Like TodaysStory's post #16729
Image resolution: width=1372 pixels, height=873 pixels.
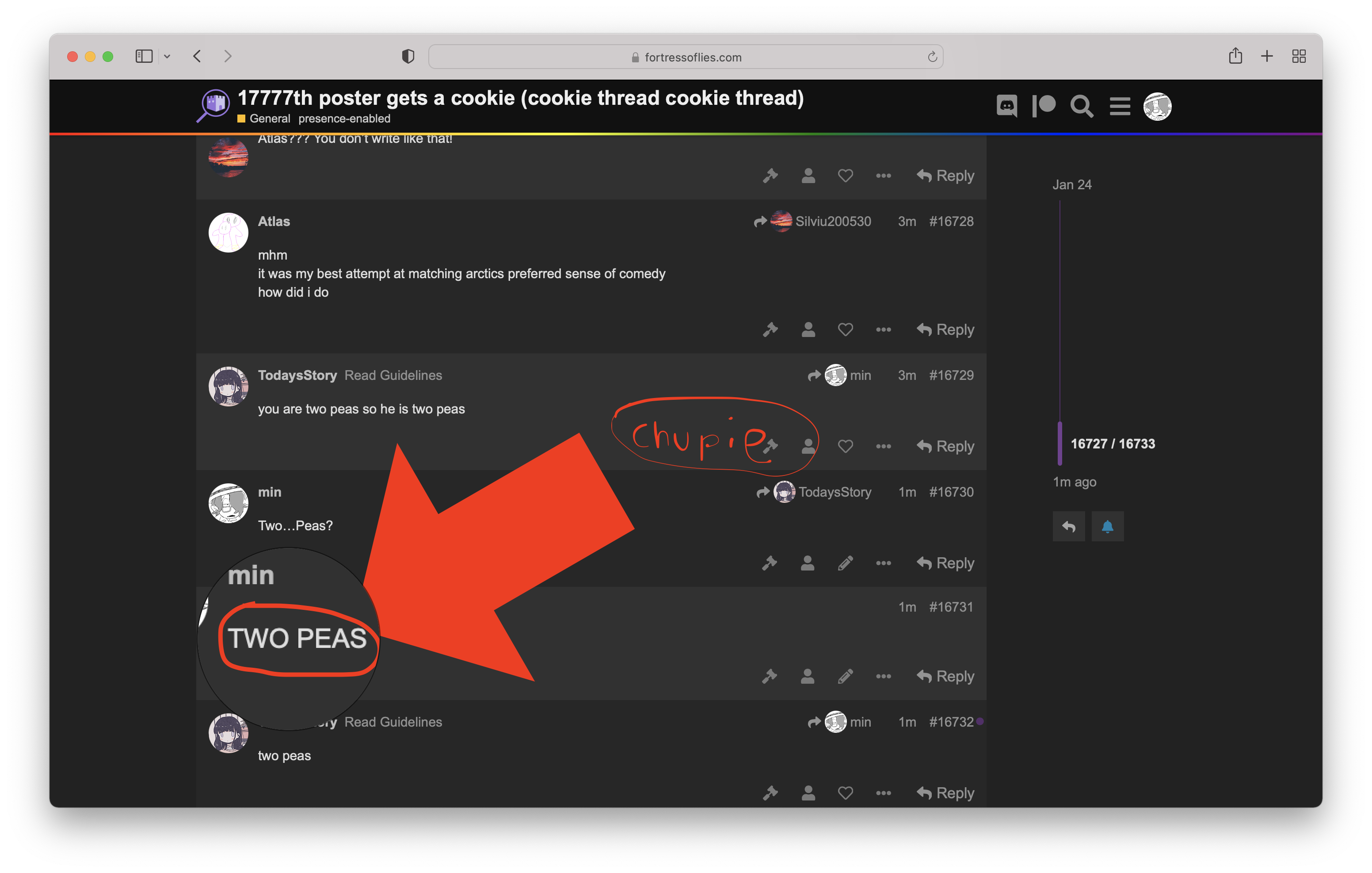[846, 446]
